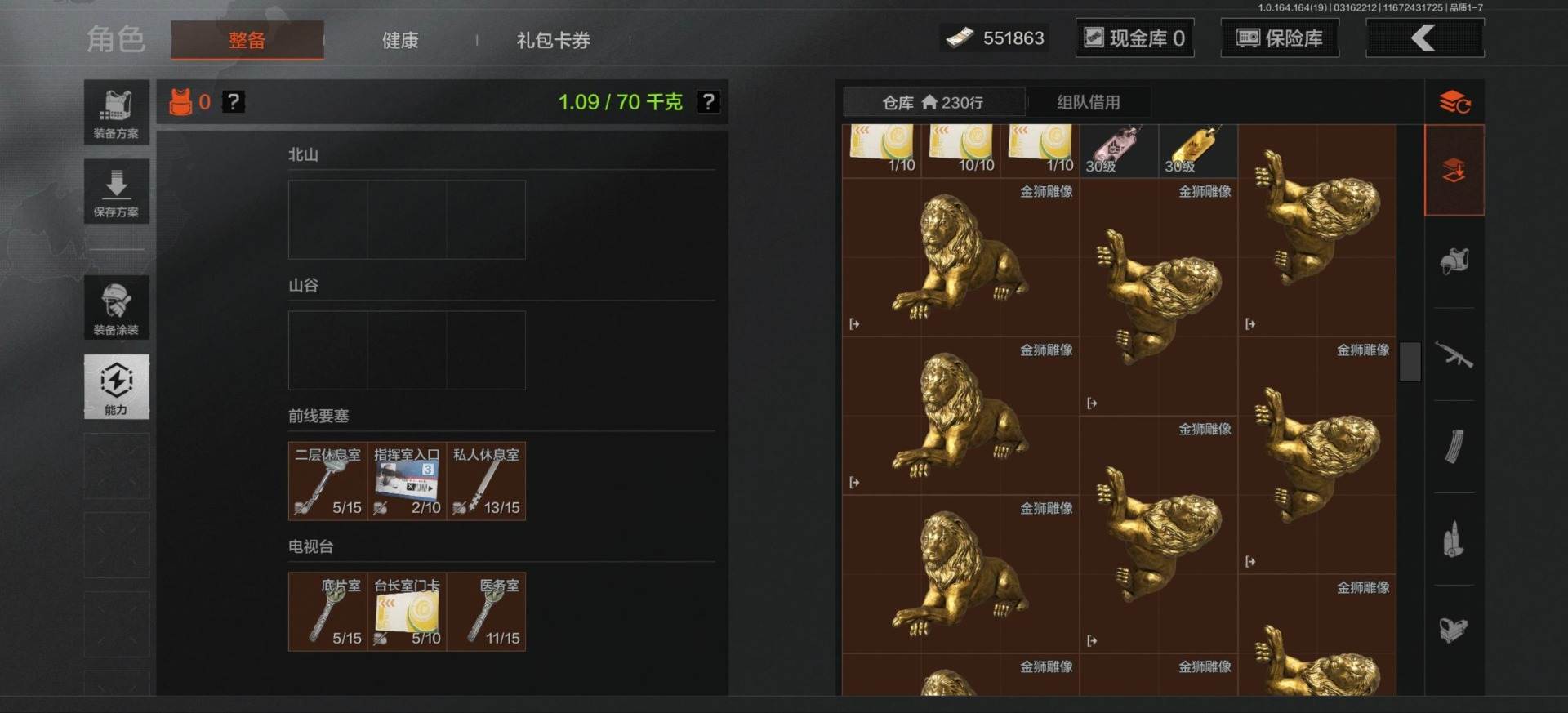Viewport: 1568px width, 713px height.
Task: Click the question mark beside weight
Action: (x=708, y=102)
